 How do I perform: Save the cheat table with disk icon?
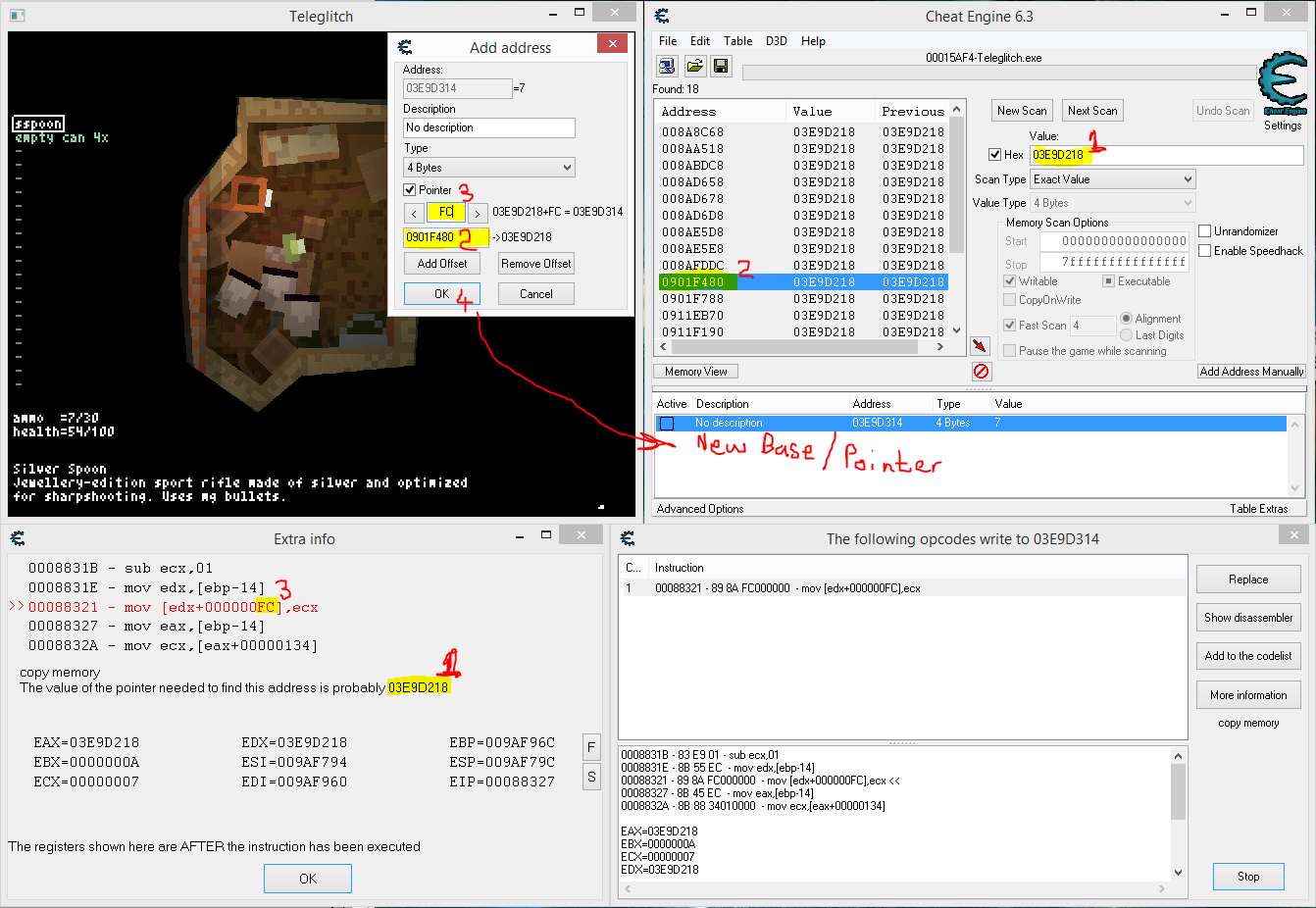point(722,65)
